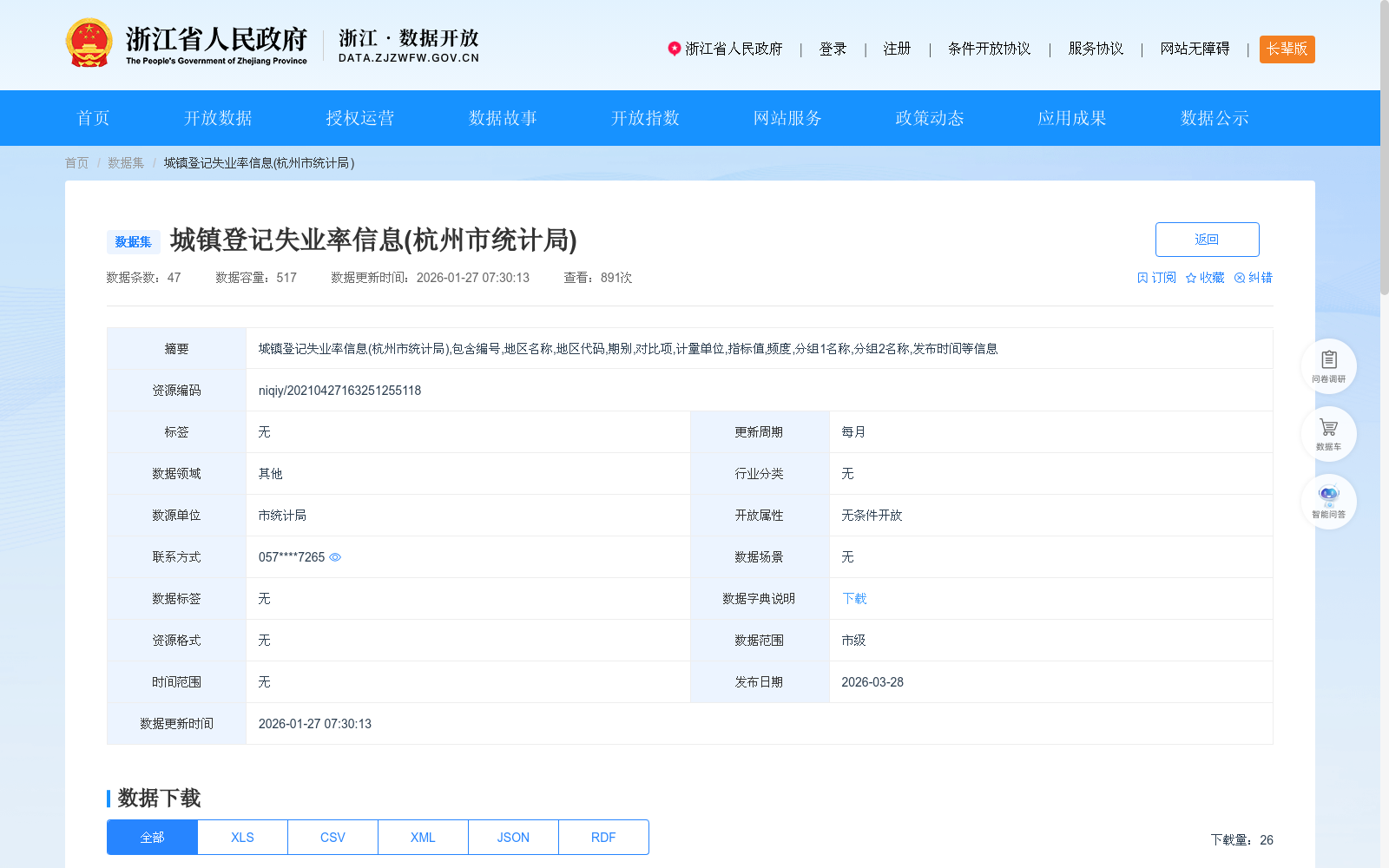Image resolution: width=1389 pixels, height=868 pixels.
Task: Click the 注册 link in the header
Action: point(897,49)
